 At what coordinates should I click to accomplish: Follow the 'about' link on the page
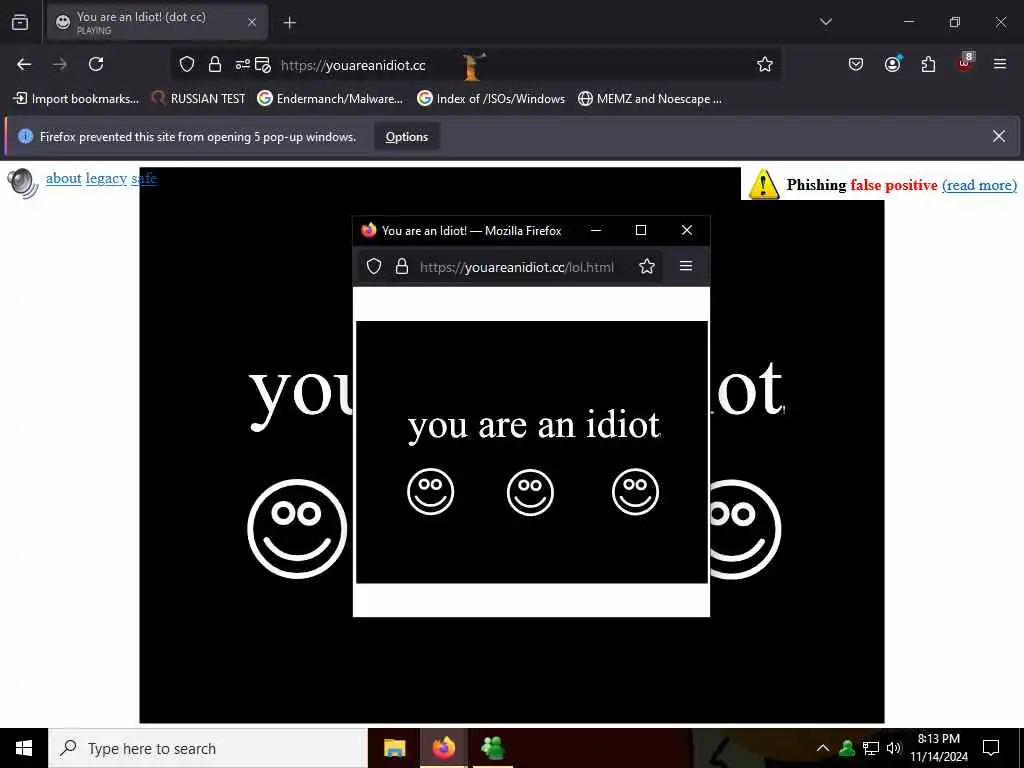point(63,178)
